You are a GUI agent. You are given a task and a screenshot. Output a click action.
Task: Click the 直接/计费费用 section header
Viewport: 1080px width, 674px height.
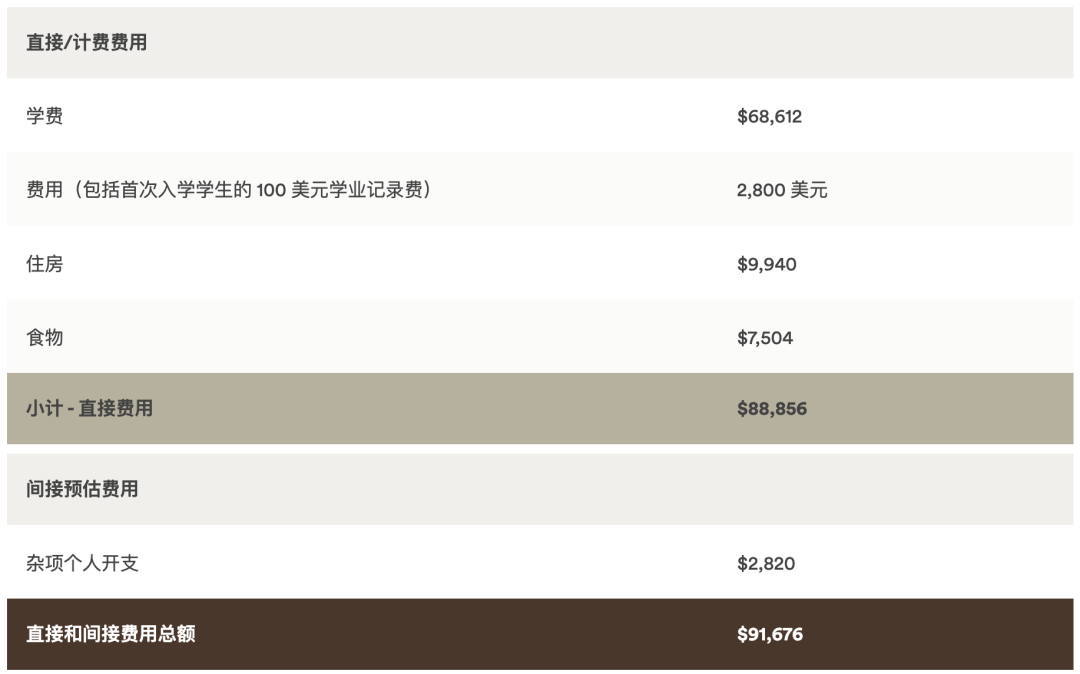86,43
